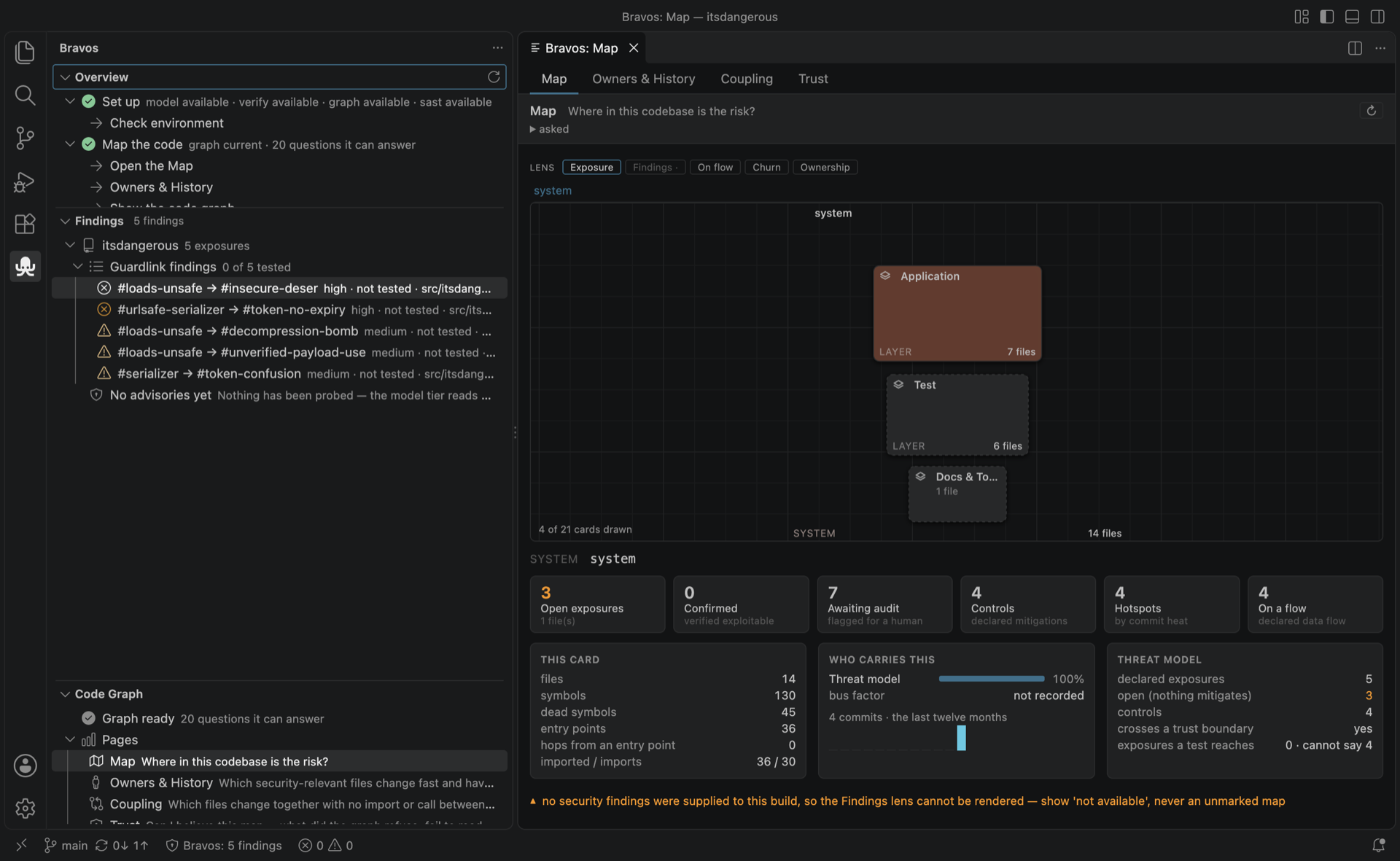Screen dimensions: 1400x861
Task: Click the Threat model 100% progress bar
Action: click(x=991, y=679)
